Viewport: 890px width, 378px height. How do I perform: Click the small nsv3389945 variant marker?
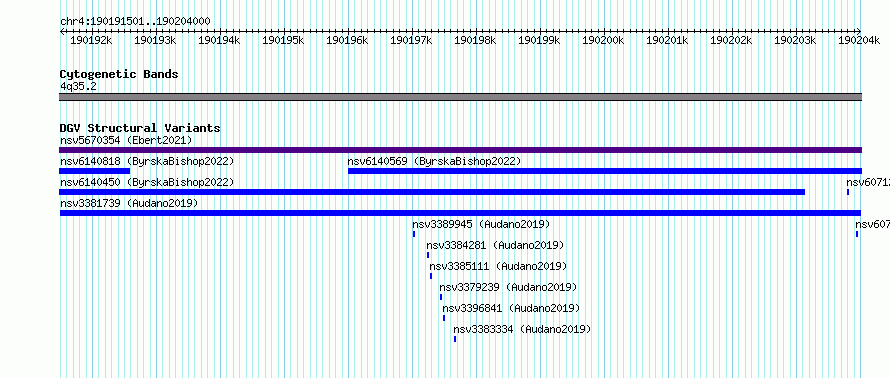click(414, 234)
